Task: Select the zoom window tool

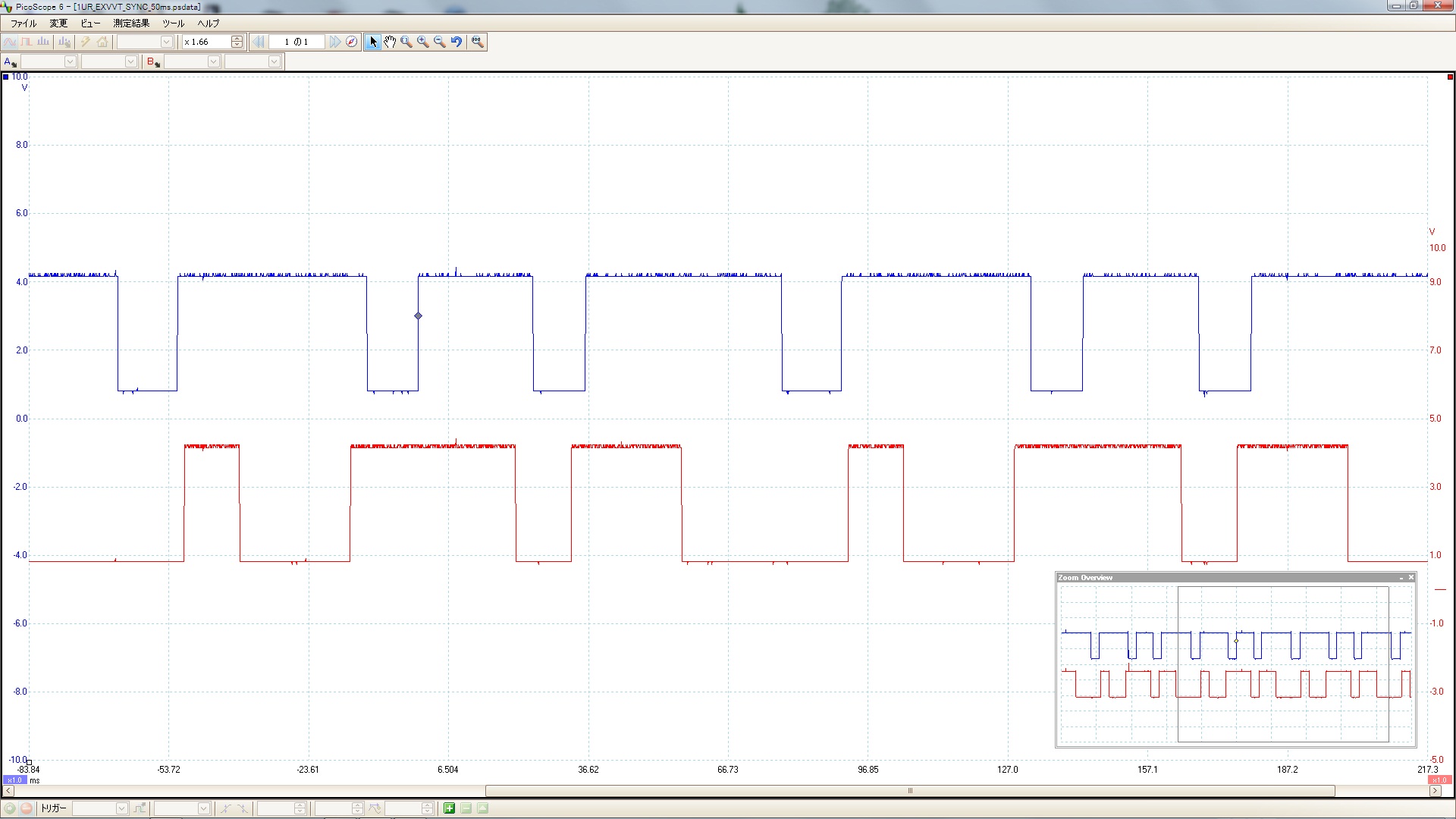Action: [x=406, y=42]
